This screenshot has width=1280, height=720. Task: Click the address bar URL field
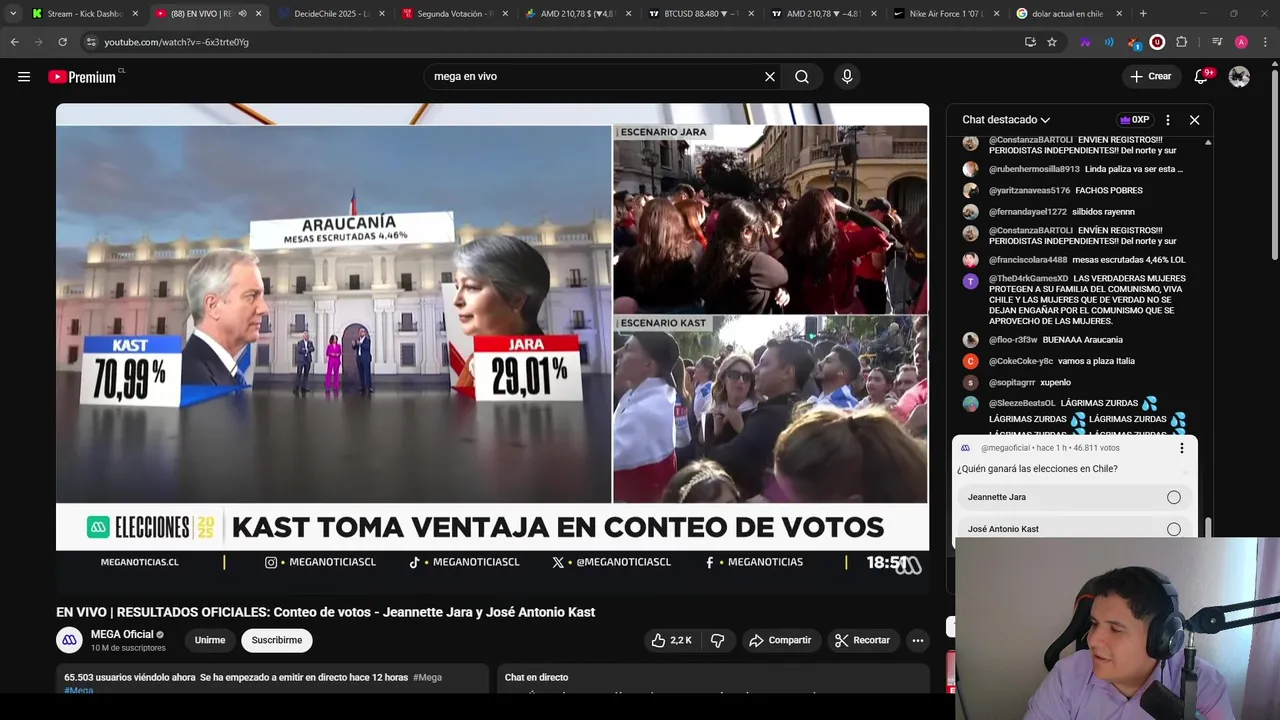coord(550,42)
